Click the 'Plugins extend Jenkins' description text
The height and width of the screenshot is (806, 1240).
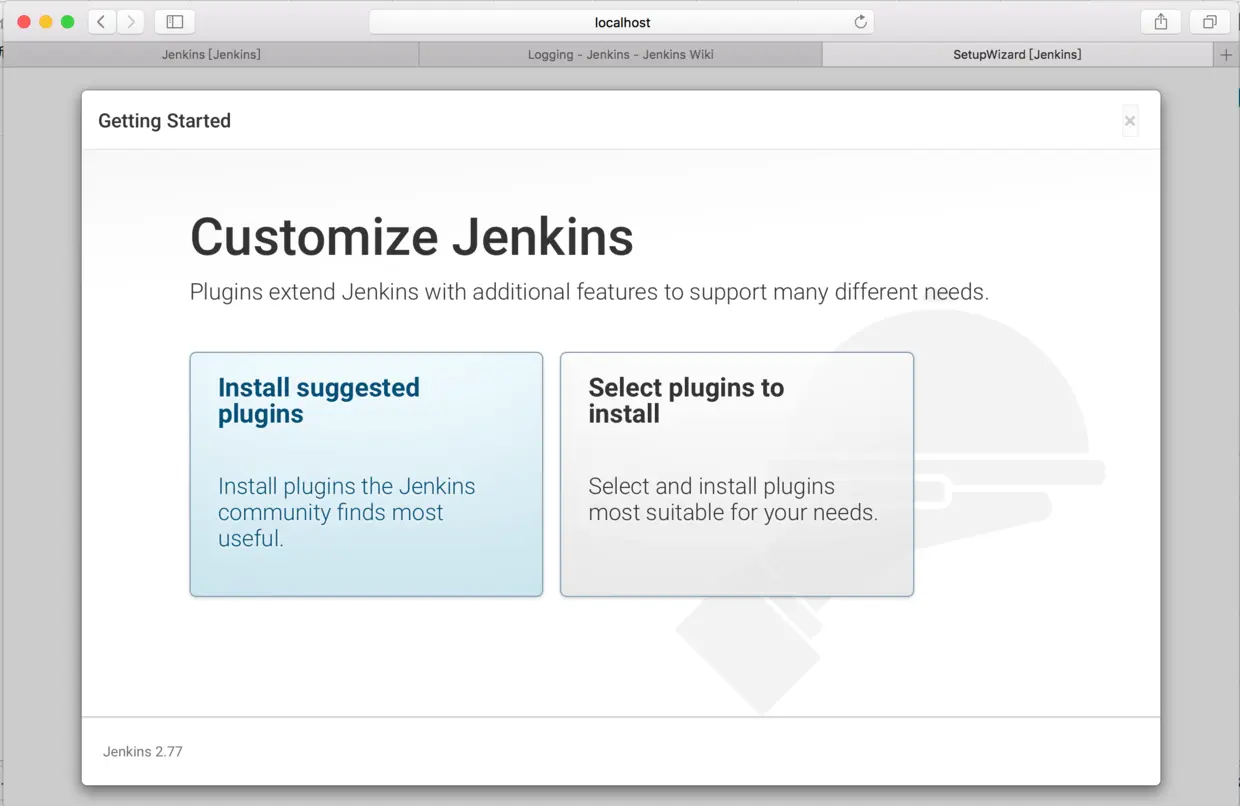point(589,292)
